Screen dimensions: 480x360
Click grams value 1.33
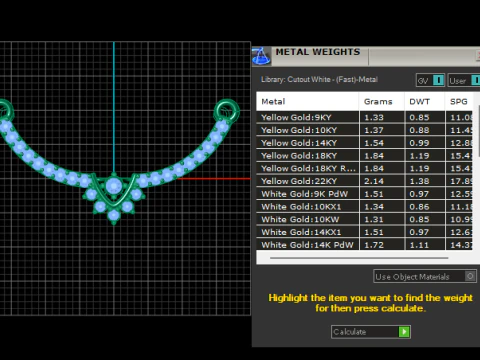(374, 117)
